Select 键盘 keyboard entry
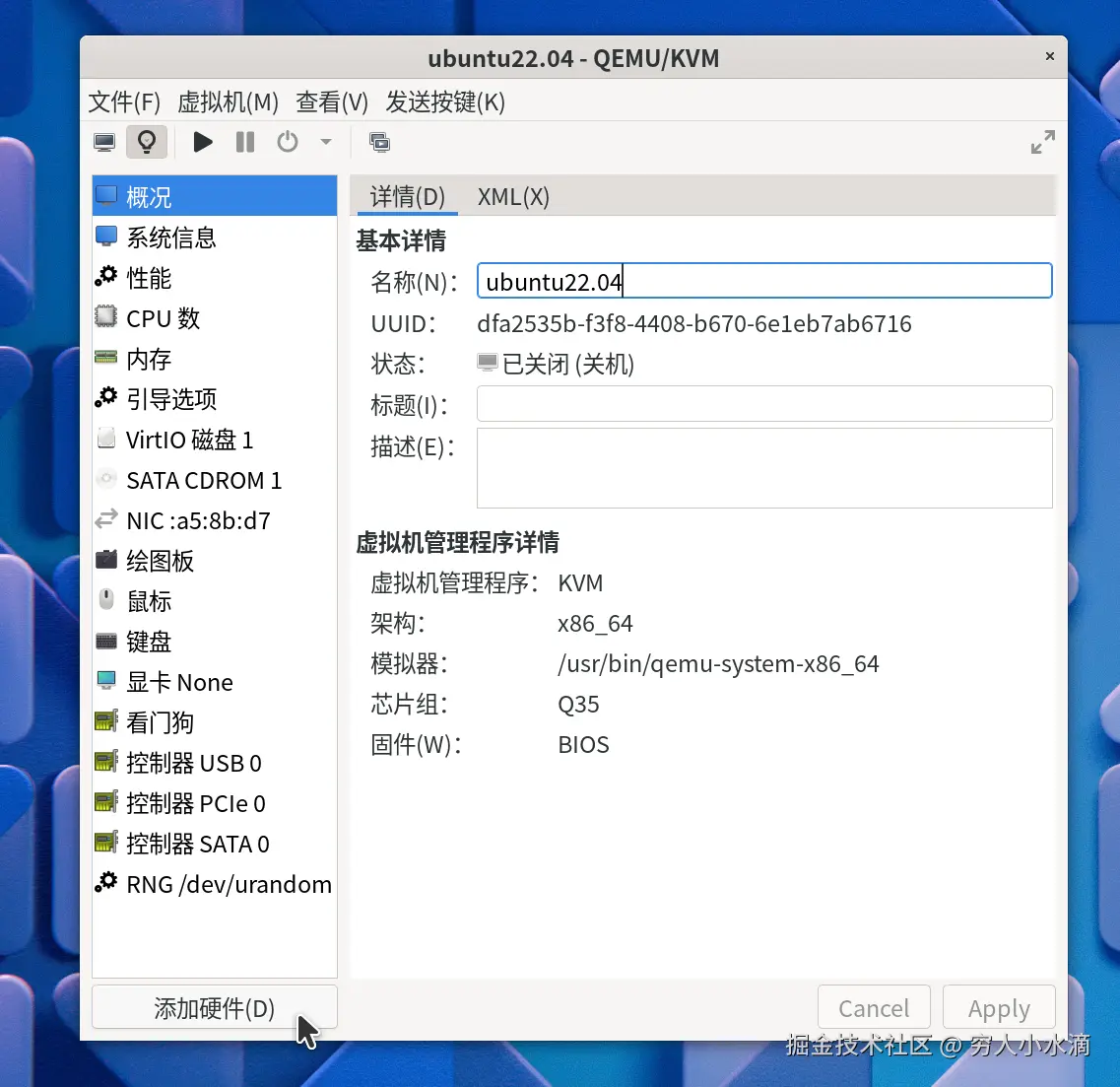Screen dimensions: 1120x1087 click(x=215, y=642)
